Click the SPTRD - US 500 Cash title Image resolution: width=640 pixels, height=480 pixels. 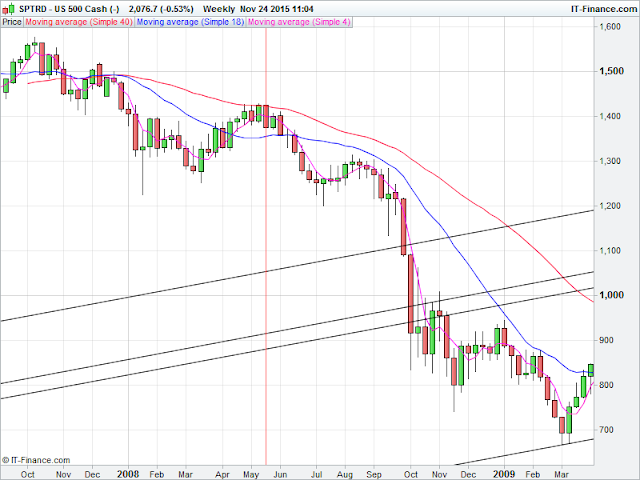point(69,9)
